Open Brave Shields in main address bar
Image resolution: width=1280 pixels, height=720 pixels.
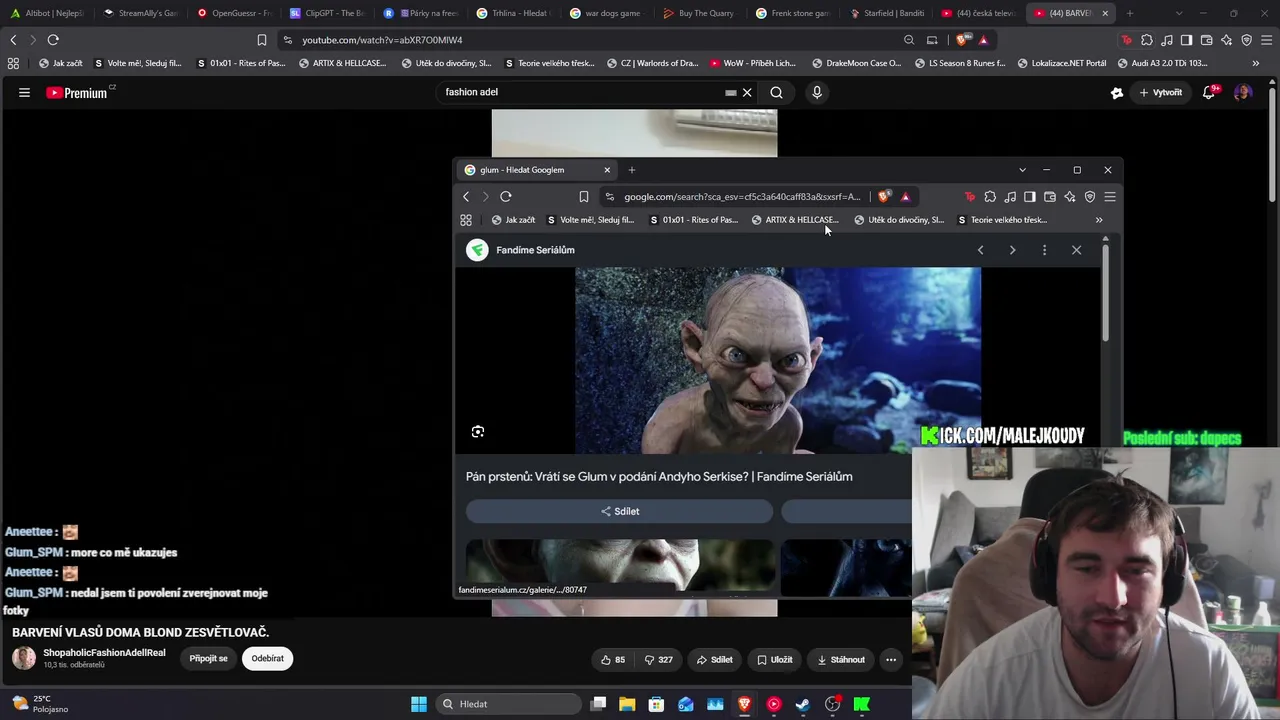(x=963, y=40)
